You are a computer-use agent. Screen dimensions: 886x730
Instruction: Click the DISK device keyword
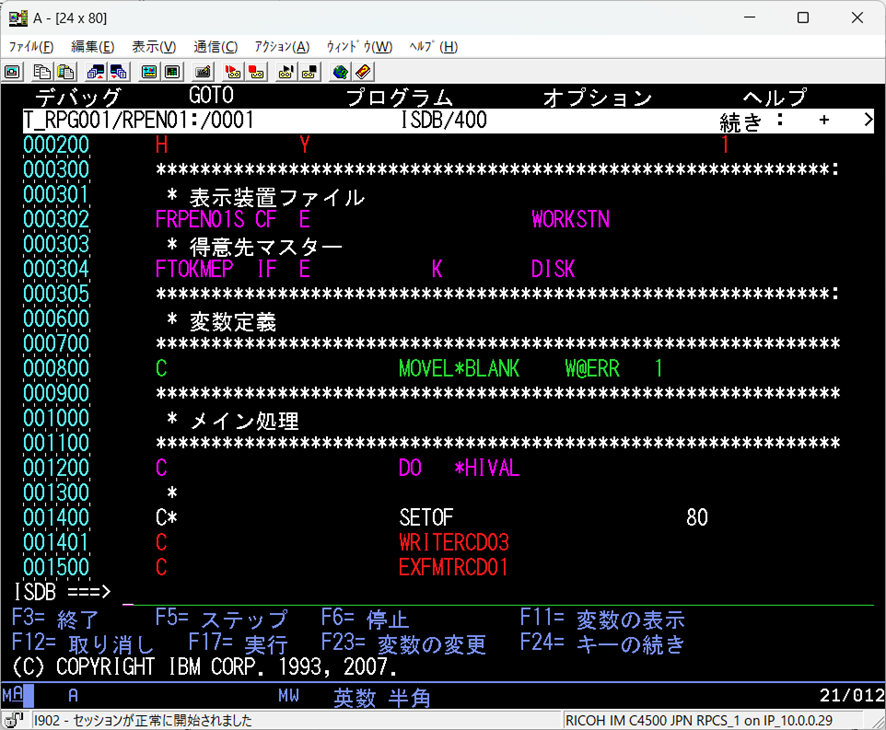coord(553,269)
